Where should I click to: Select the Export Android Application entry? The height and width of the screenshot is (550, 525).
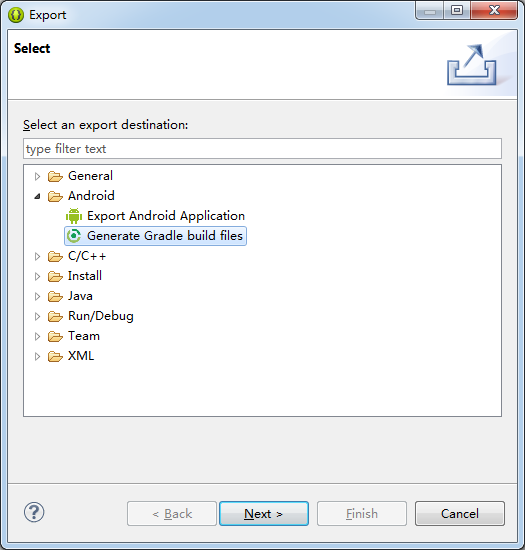pos(166,216)
